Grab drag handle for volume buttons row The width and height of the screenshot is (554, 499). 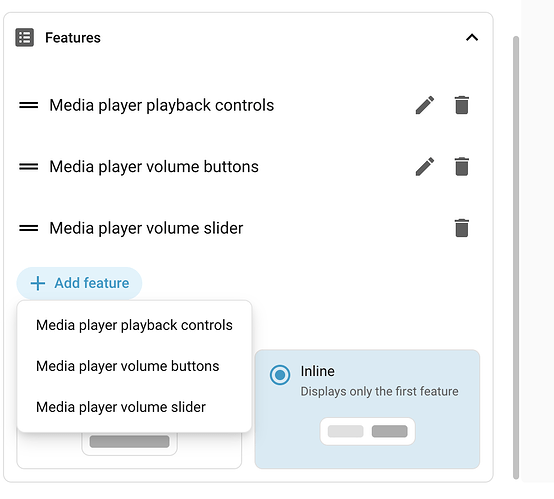point(29,166)
